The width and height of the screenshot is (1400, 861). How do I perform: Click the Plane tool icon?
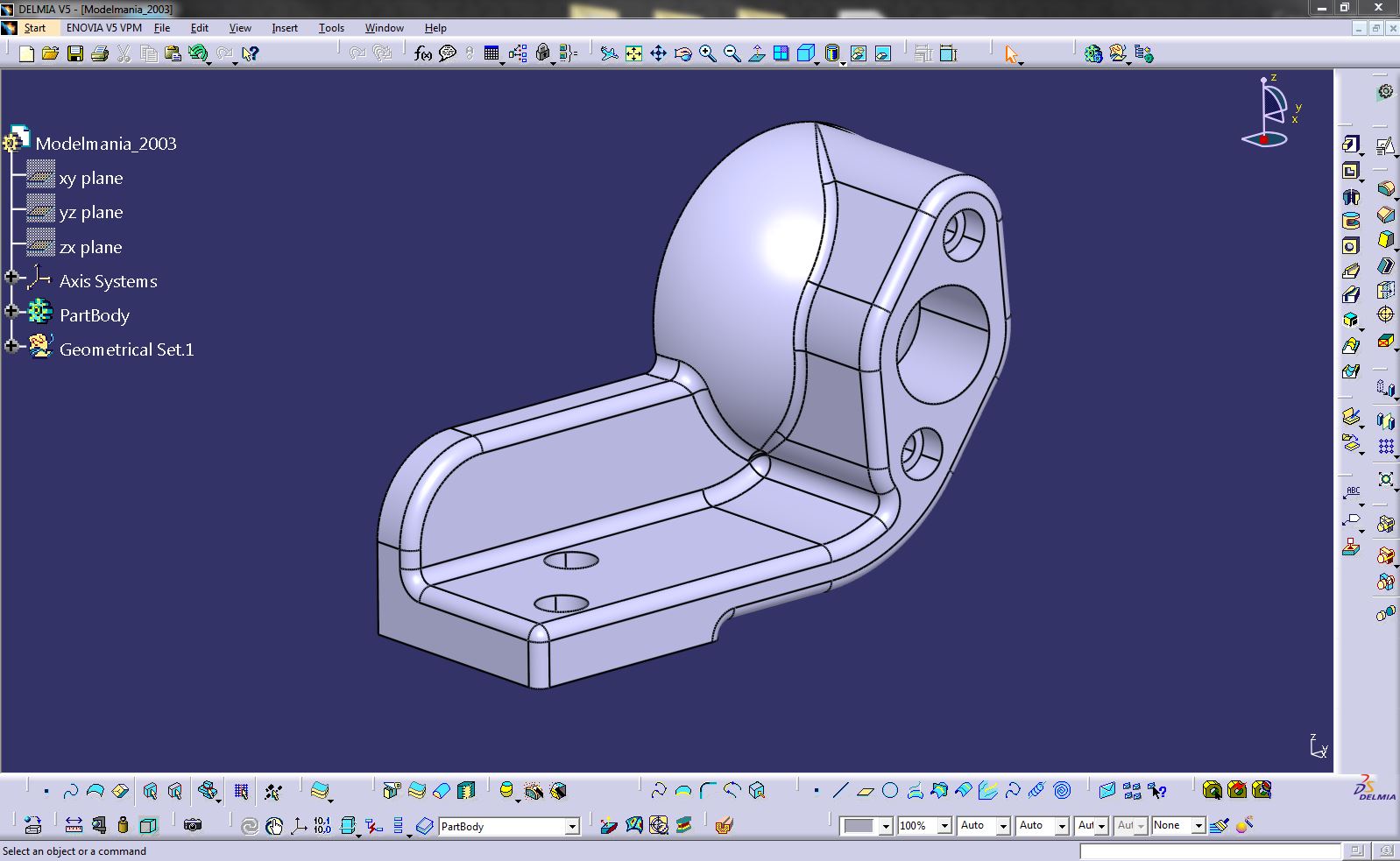coord(866,791)
